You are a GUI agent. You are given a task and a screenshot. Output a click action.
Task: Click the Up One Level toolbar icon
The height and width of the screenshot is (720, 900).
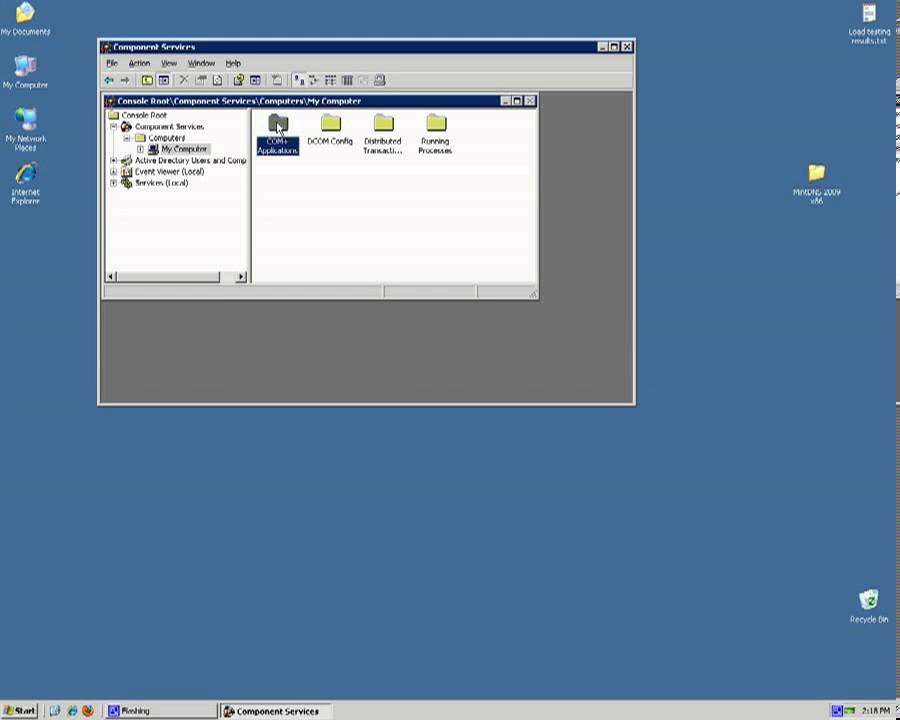tap(148, 80)
